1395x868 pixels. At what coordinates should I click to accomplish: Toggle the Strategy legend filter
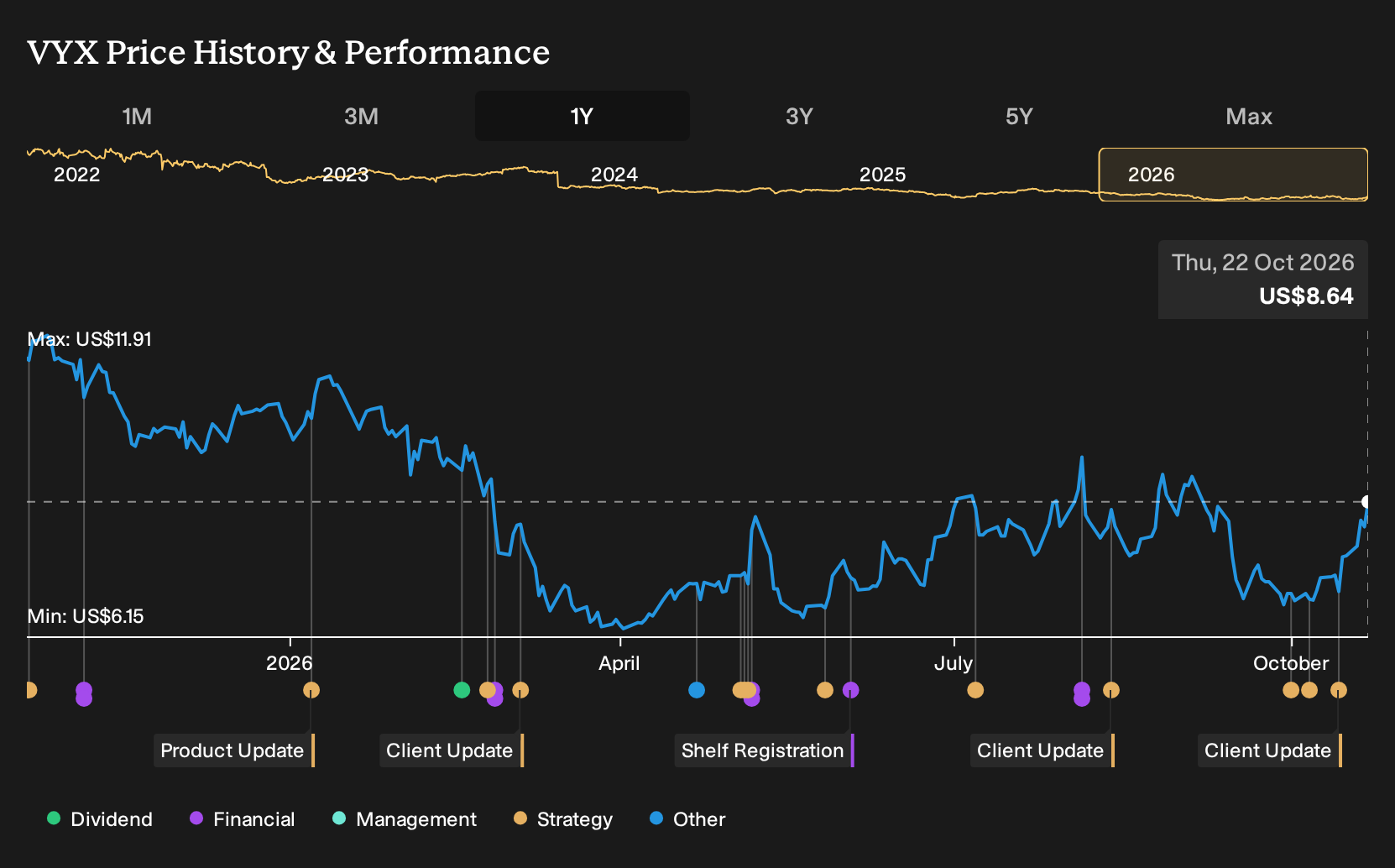(x=563, y=819)
